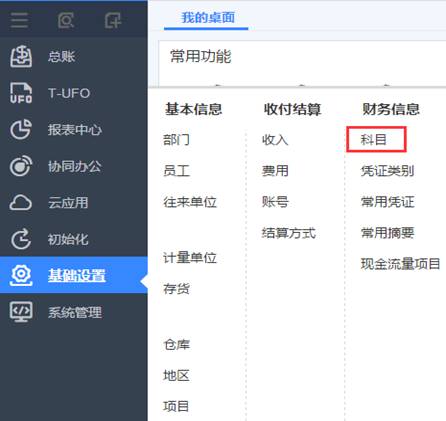Click the add-new-window plus icon
Viewport: 446px width, 421px height.
pos(113,21)
